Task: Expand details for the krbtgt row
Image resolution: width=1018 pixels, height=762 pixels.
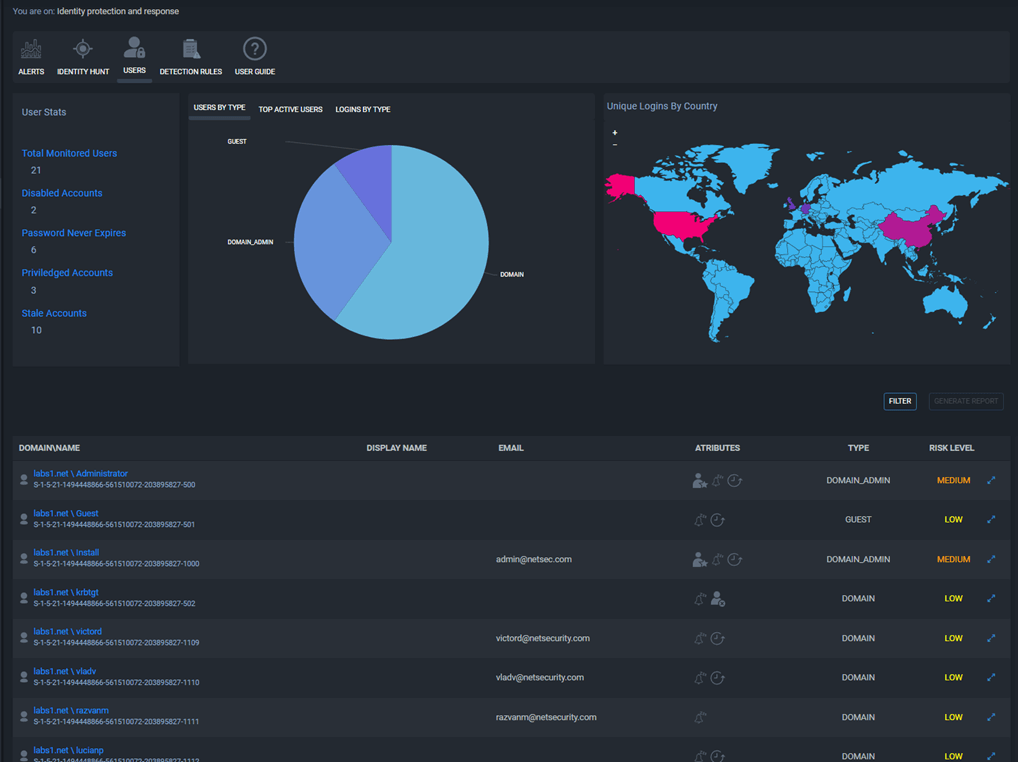Action: (x=991, y=599)
